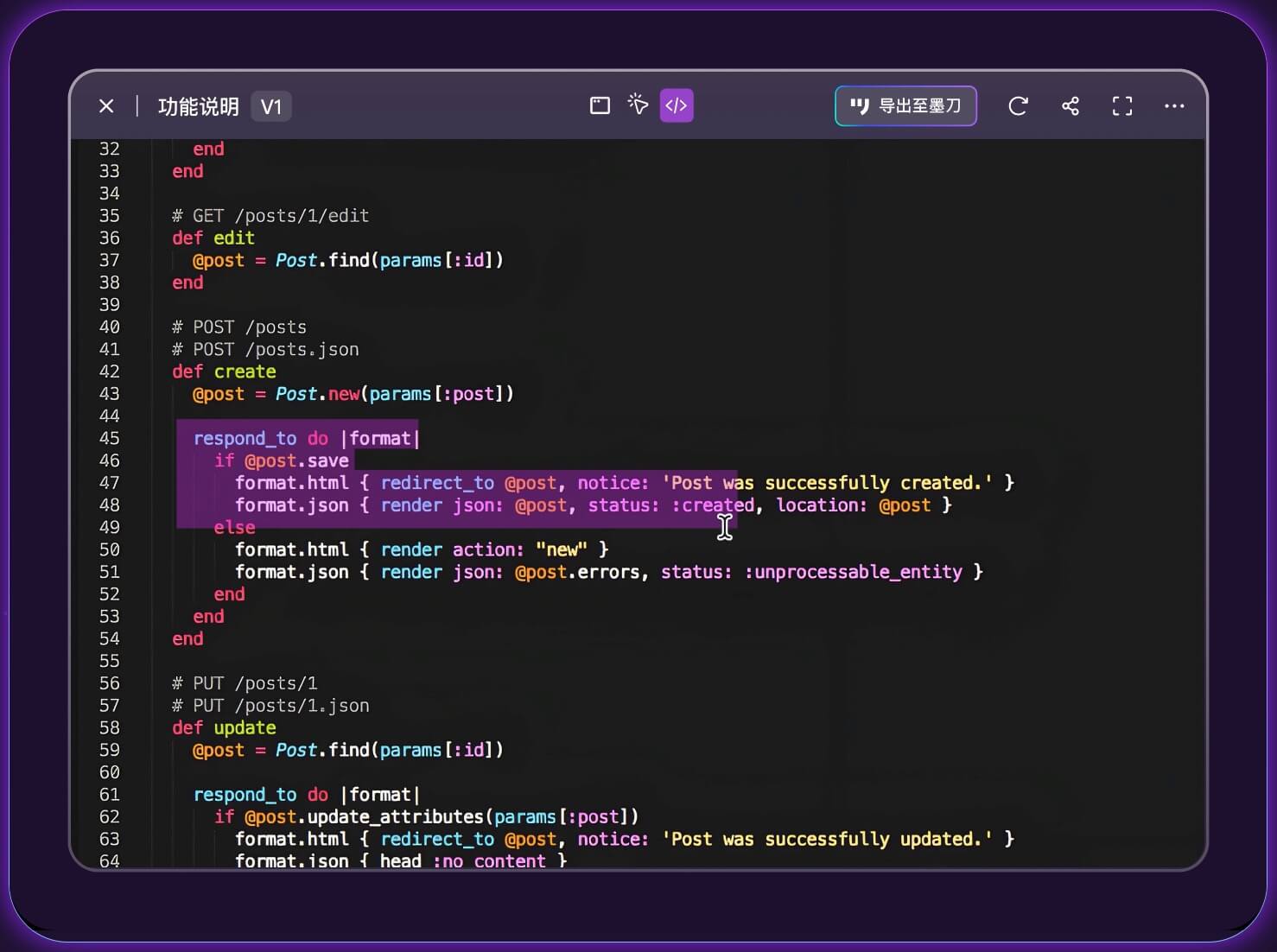Viewport: 1277px width, 952px height.
Task: Click 'Post.new(params[:post])' on line 43
Action: (395, 394)
